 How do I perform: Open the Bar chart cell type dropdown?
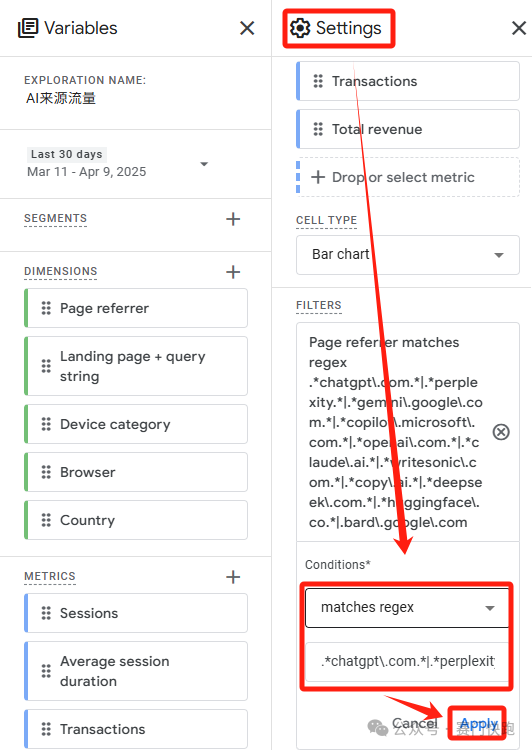[x=408, y=254]
